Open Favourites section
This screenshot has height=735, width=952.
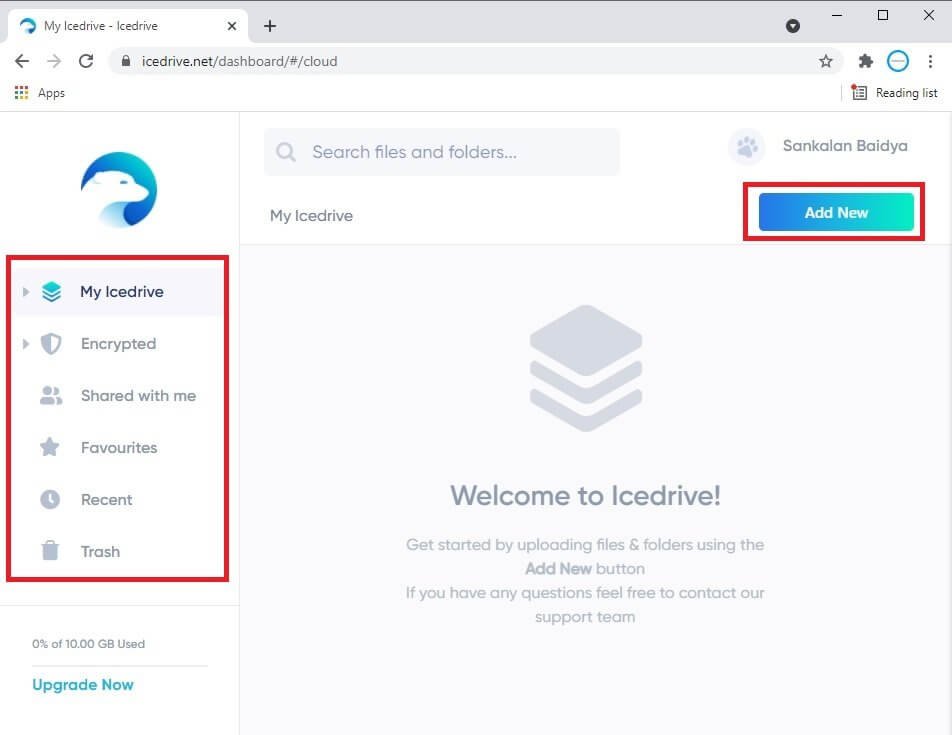click(x=118, y=447)
